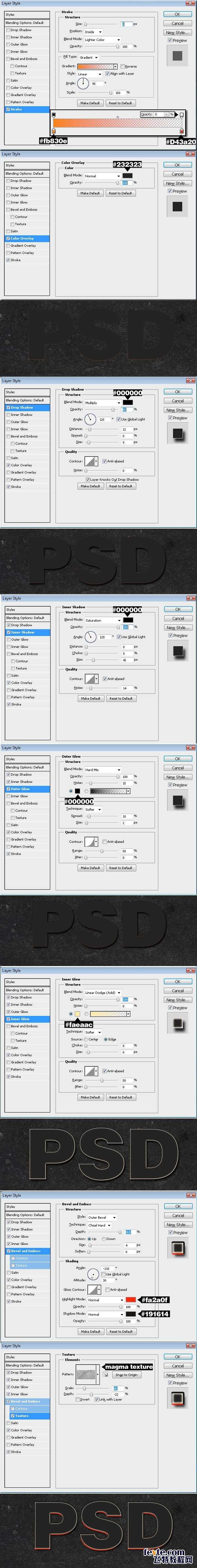Click the dark Shadow Mode color swatch in Bevel dialog
The width and height of the screenshot is (197, 1568).
pos(130,1314)
